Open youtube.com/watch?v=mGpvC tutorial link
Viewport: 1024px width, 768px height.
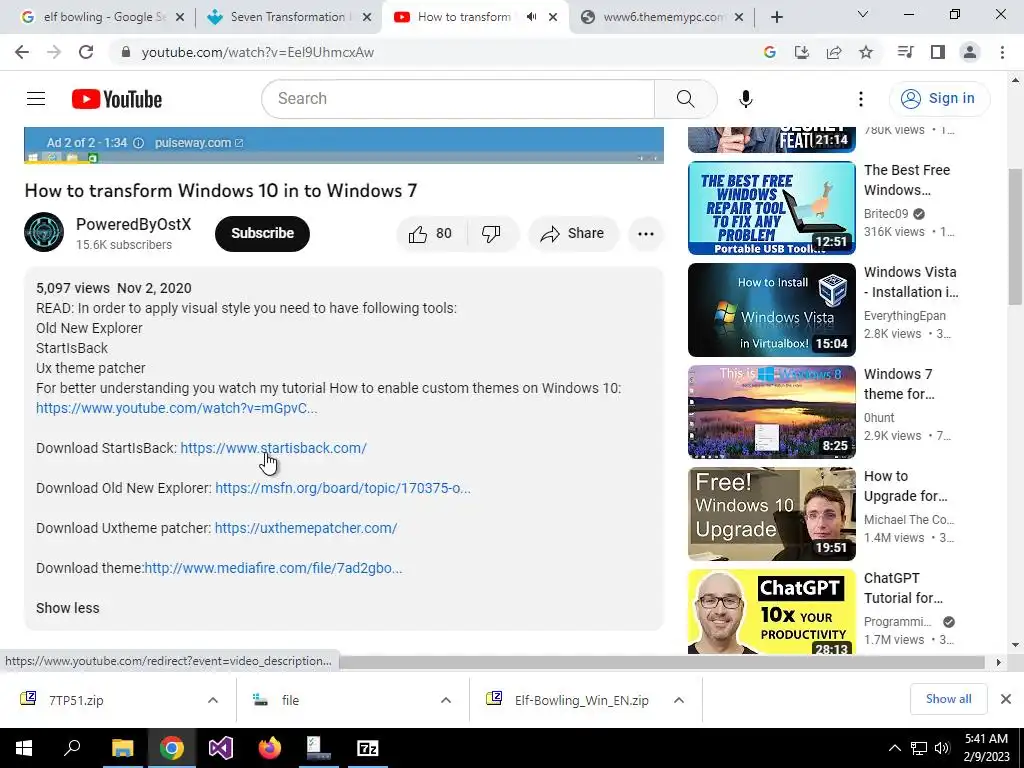tap(176, 408)
